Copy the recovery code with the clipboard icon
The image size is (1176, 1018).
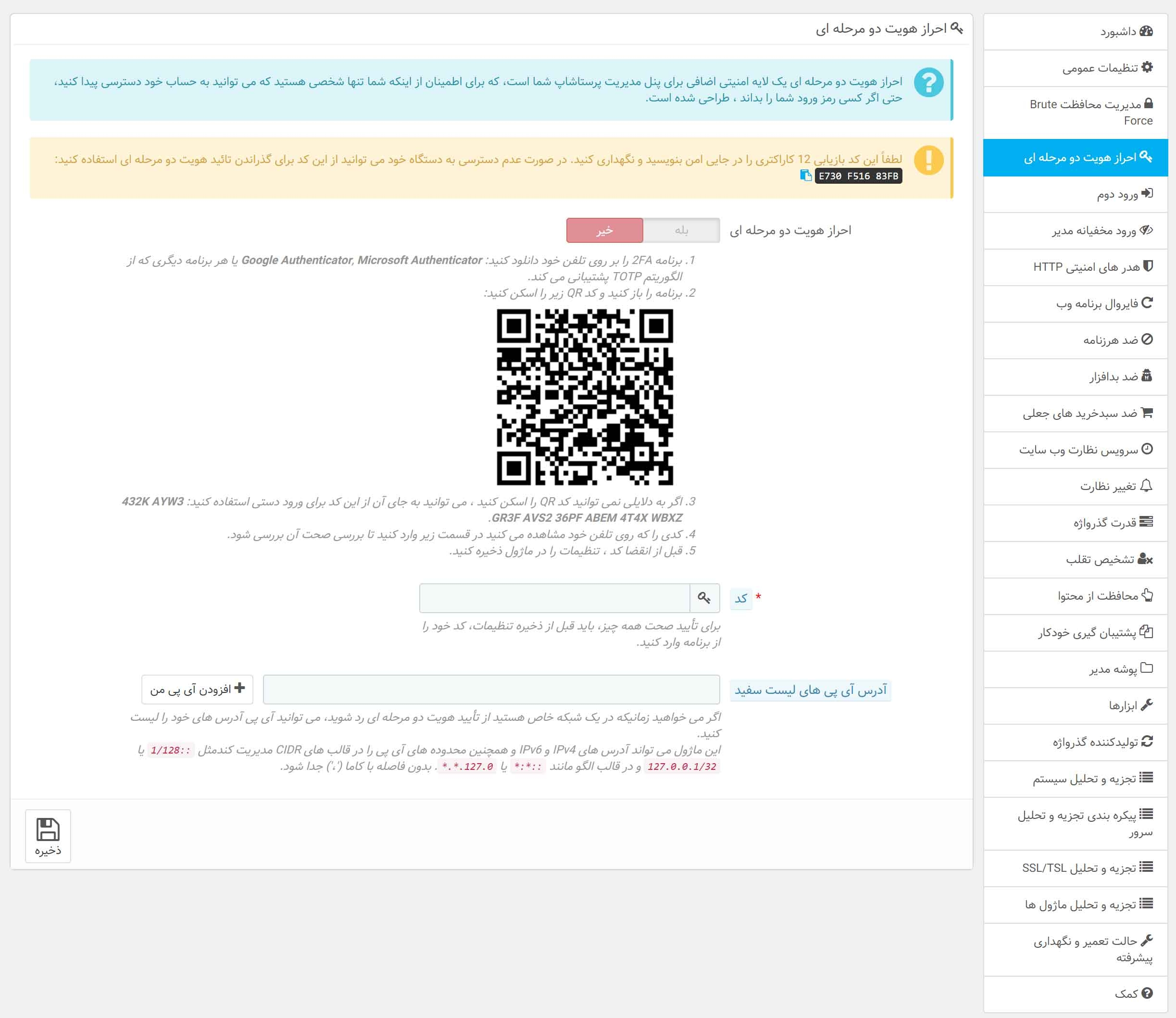pyautogui.click(x=805, y=176)
